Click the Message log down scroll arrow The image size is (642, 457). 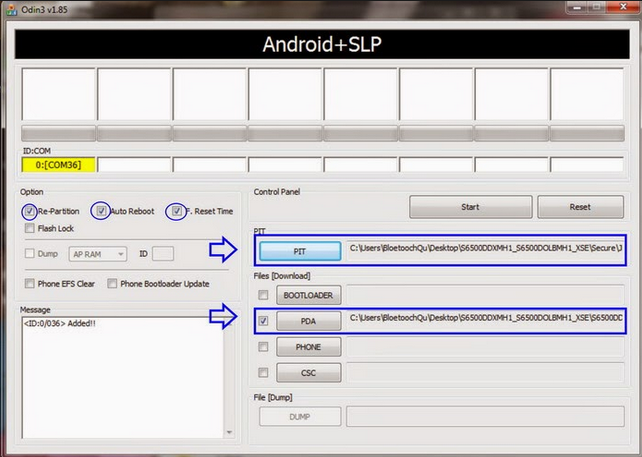229,432
